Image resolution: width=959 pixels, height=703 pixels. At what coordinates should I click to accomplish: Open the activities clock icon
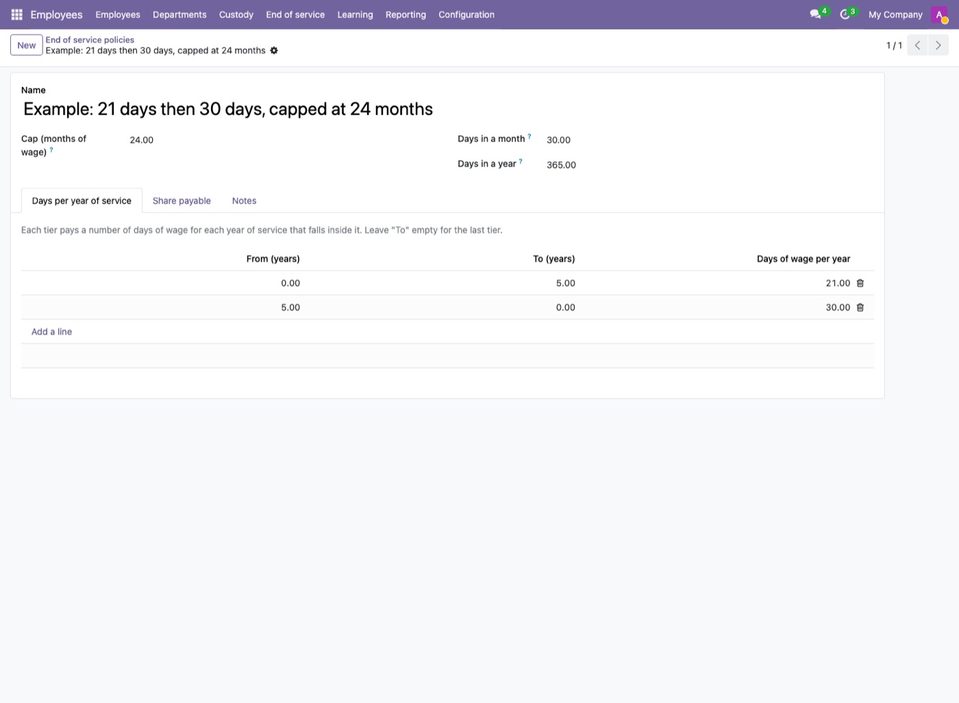(845, 14)
